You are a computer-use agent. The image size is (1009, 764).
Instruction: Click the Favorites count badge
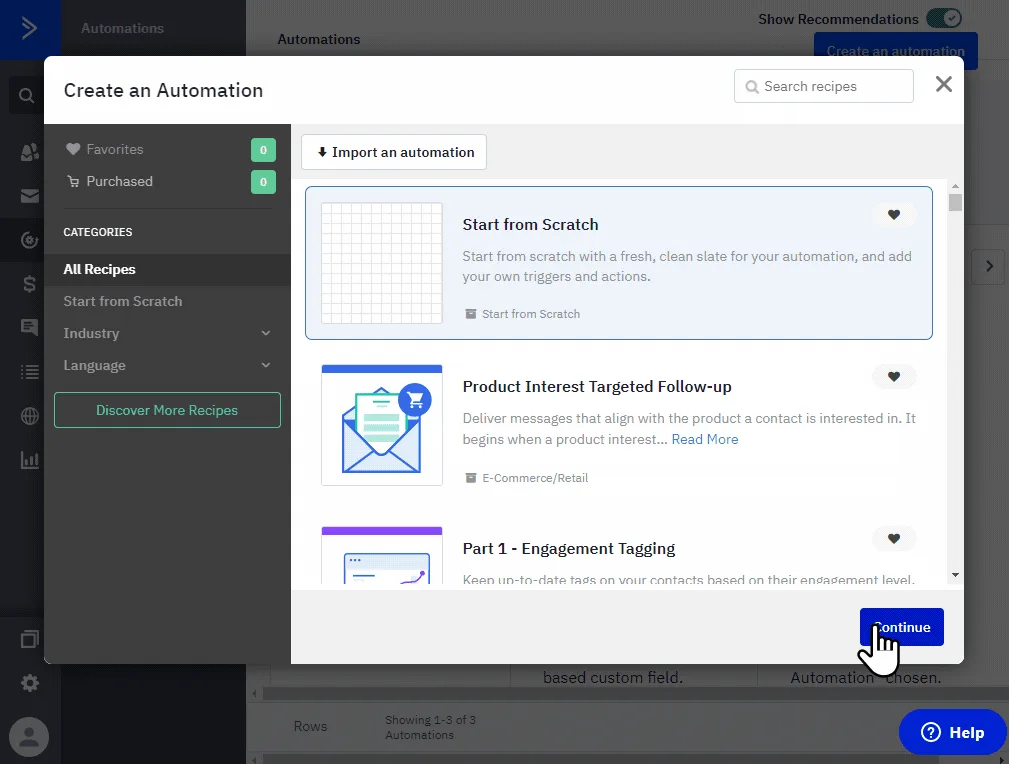point(263,150)
